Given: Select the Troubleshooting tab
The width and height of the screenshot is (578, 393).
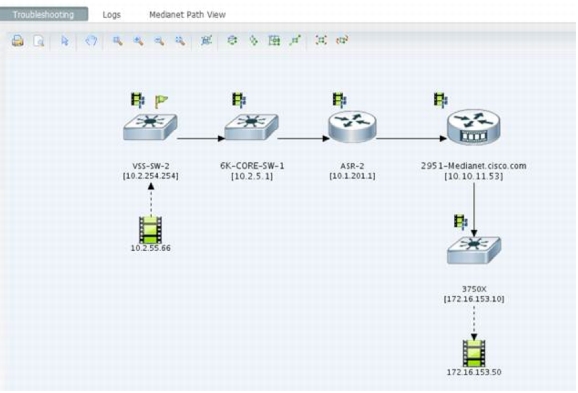Looking at the screenshot, I should [44, 14].
